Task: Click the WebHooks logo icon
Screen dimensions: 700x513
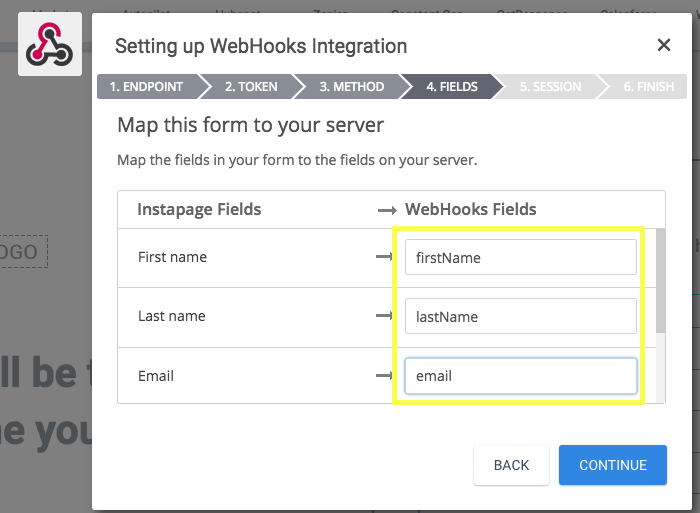Action: pyautogui.click(x=50, y=44)
